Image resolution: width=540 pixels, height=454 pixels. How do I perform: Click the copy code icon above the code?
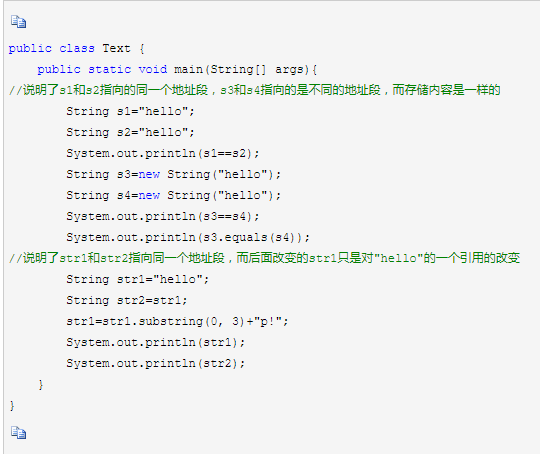point(19,21)
